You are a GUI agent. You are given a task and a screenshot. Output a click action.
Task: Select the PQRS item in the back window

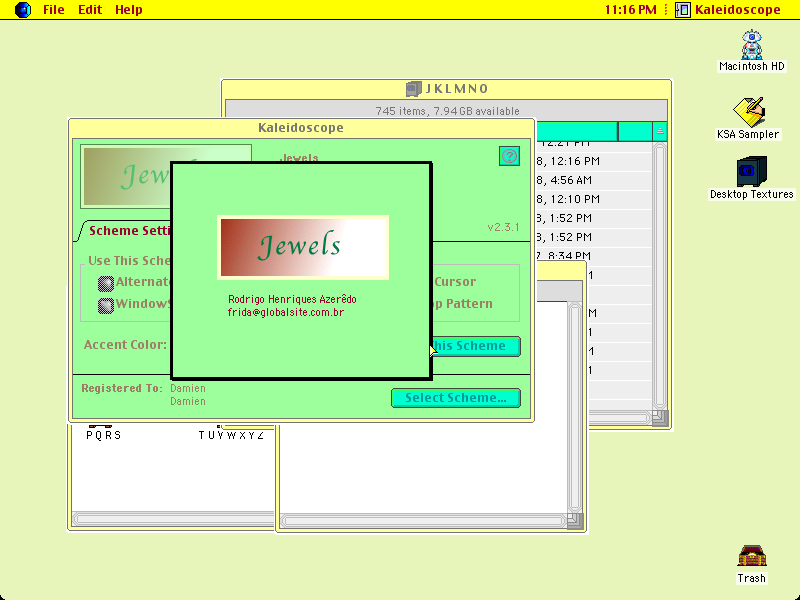coord(104,435)
